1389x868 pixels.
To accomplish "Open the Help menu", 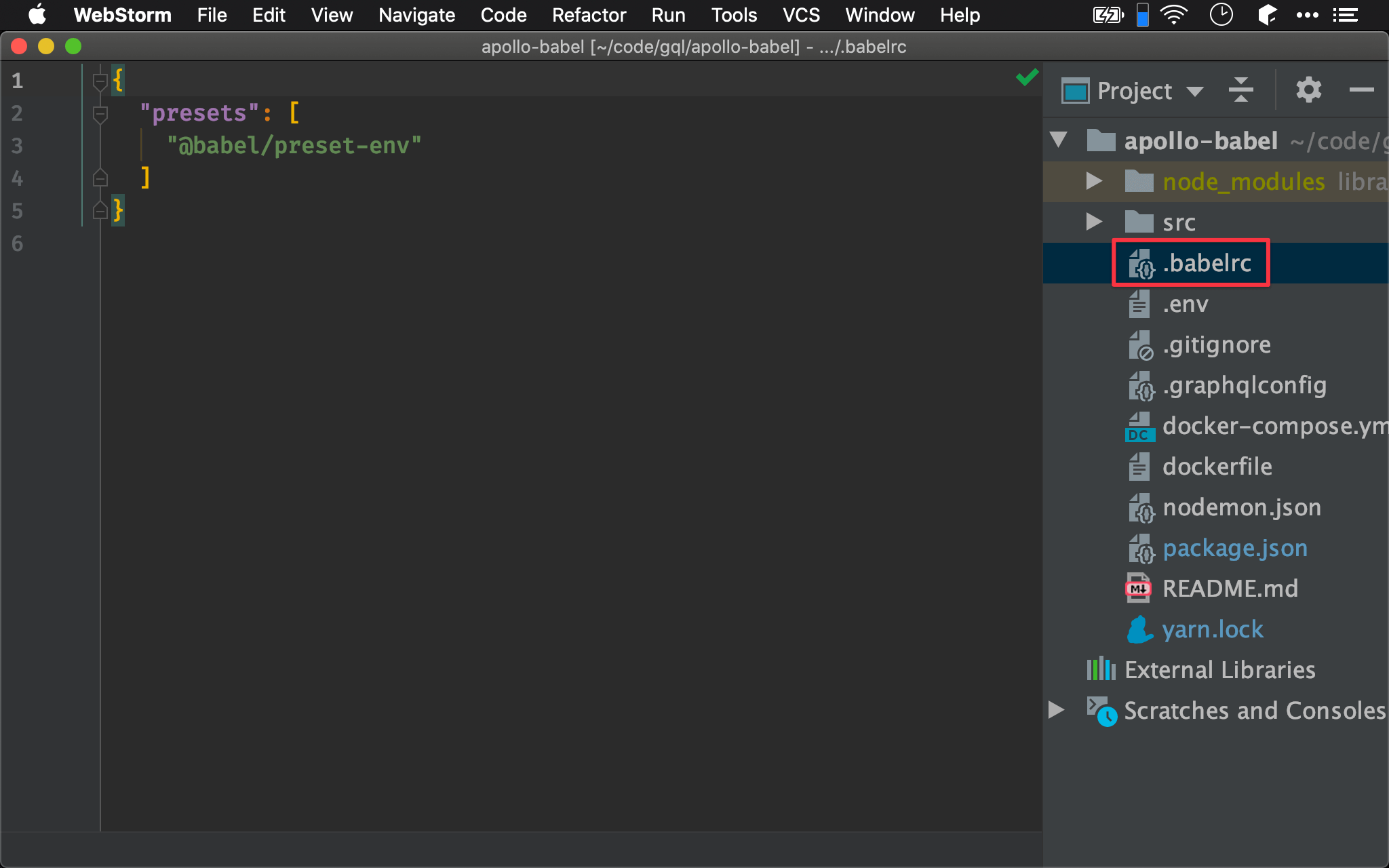I will 960,15.
